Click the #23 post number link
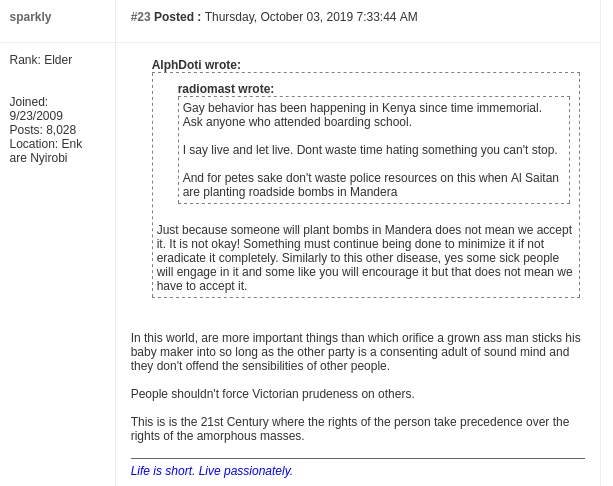This screenshot has height=486, width=613. click(141, 17)
